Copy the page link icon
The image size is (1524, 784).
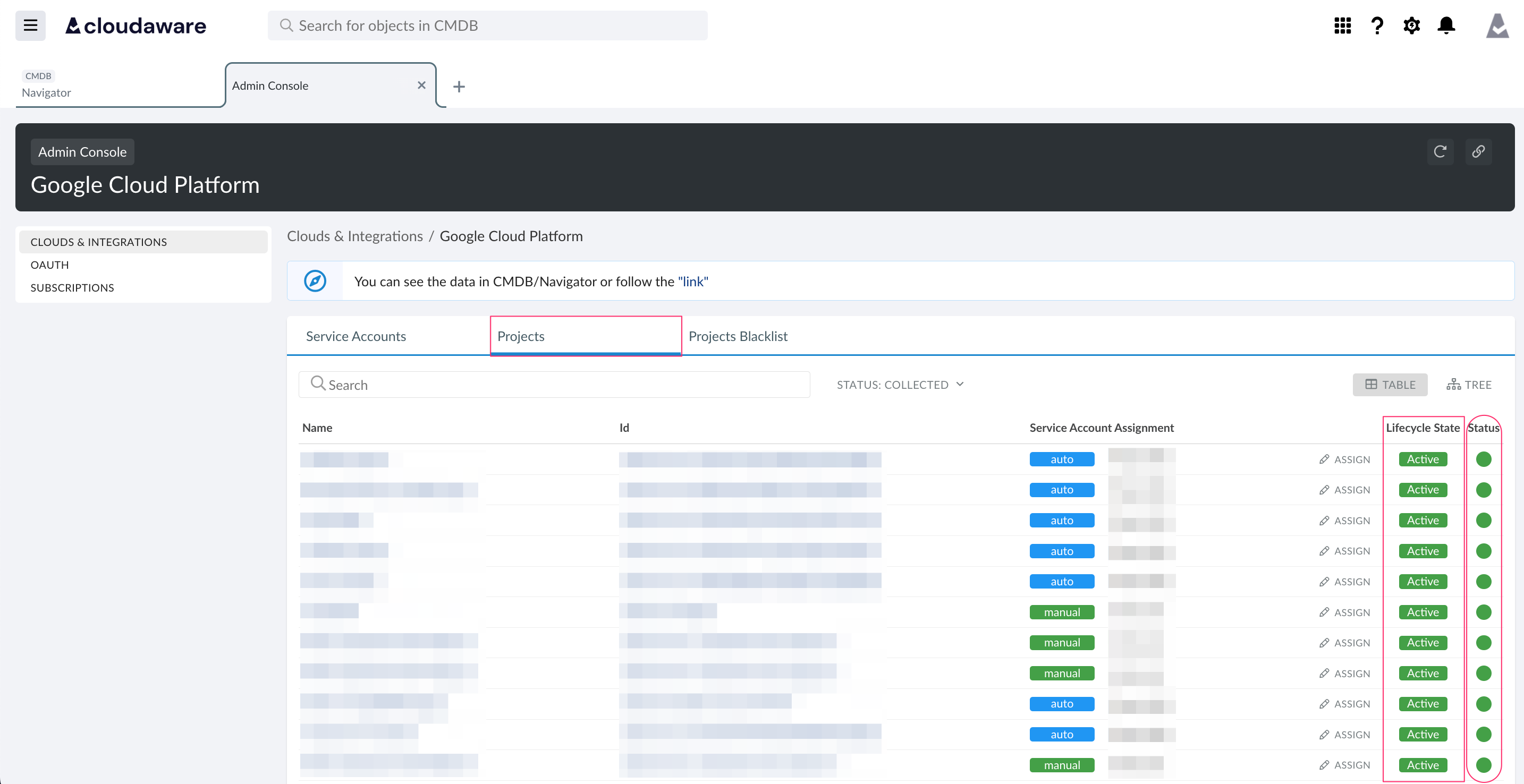(x=1478, y=151)
